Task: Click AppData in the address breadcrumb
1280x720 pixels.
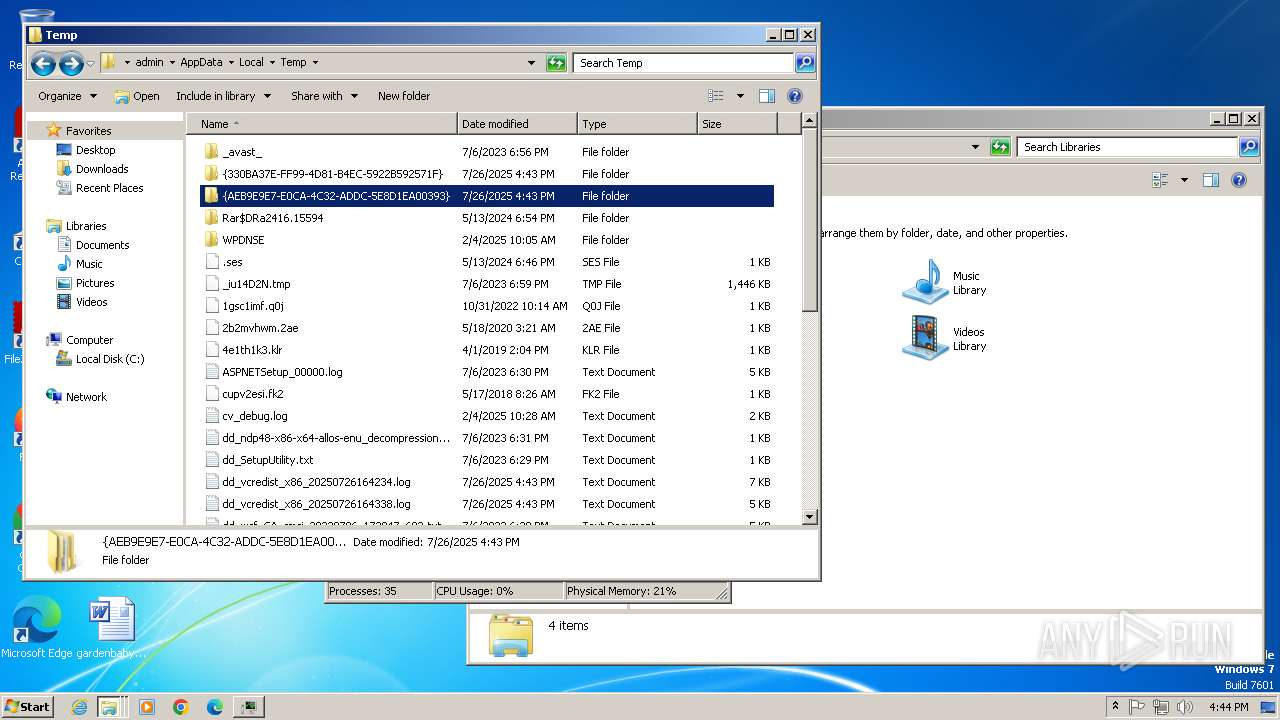Action: (201, 62)
